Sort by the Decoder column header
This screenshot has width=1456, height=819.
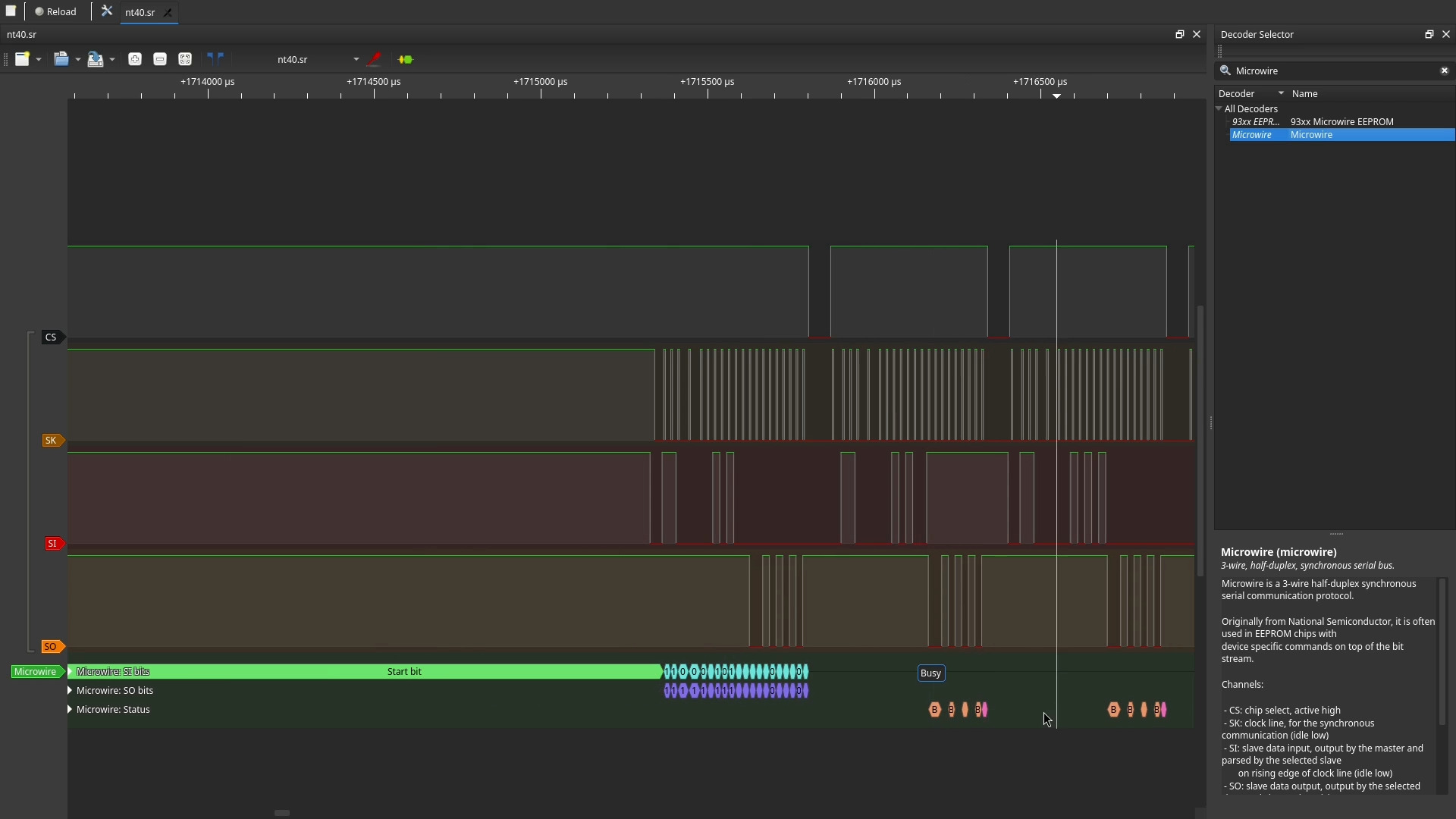(1237, 93)
